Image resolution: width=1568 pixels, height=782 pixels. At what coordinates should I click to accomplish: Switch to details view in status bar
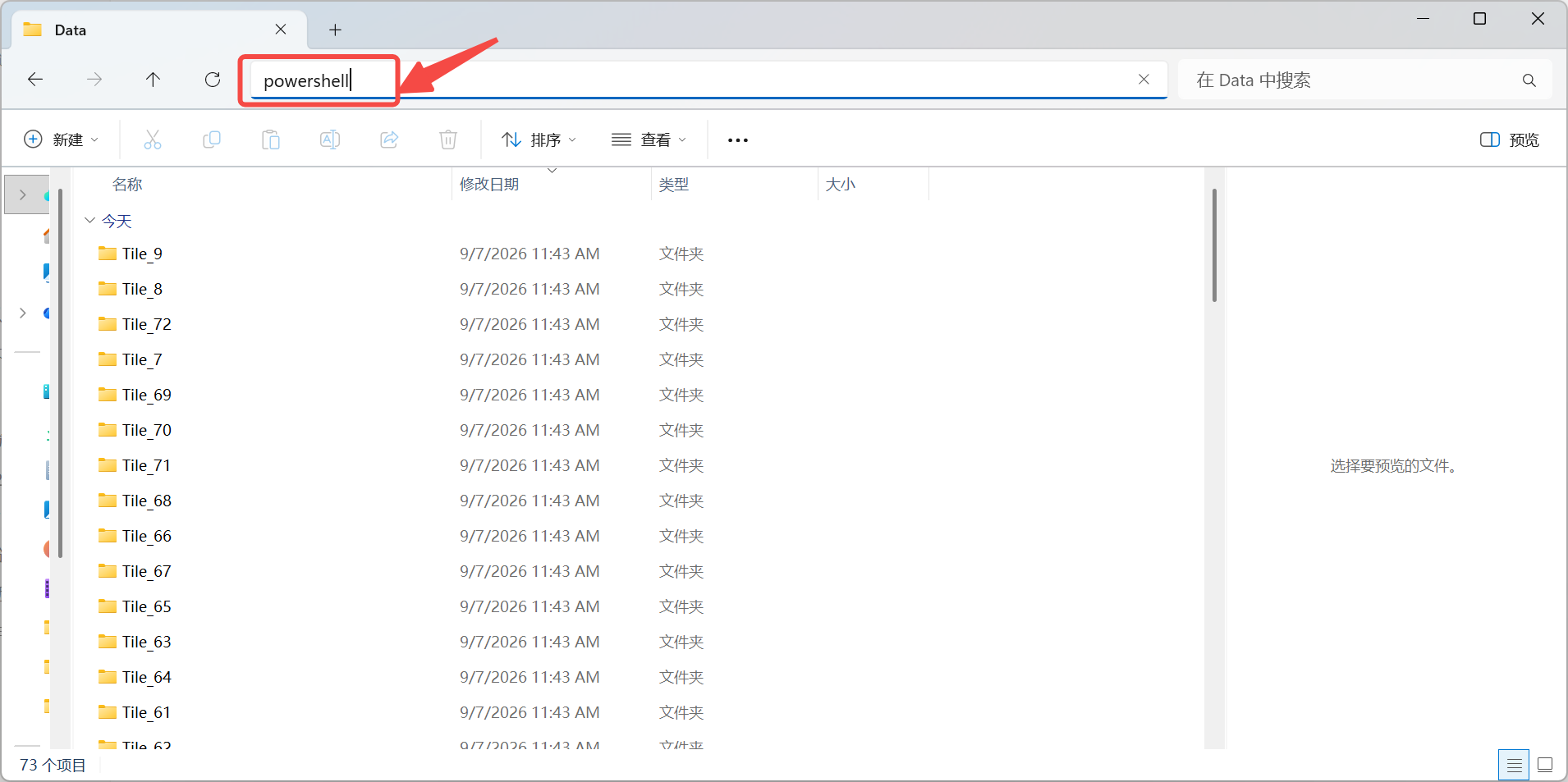click(1514, 765)
